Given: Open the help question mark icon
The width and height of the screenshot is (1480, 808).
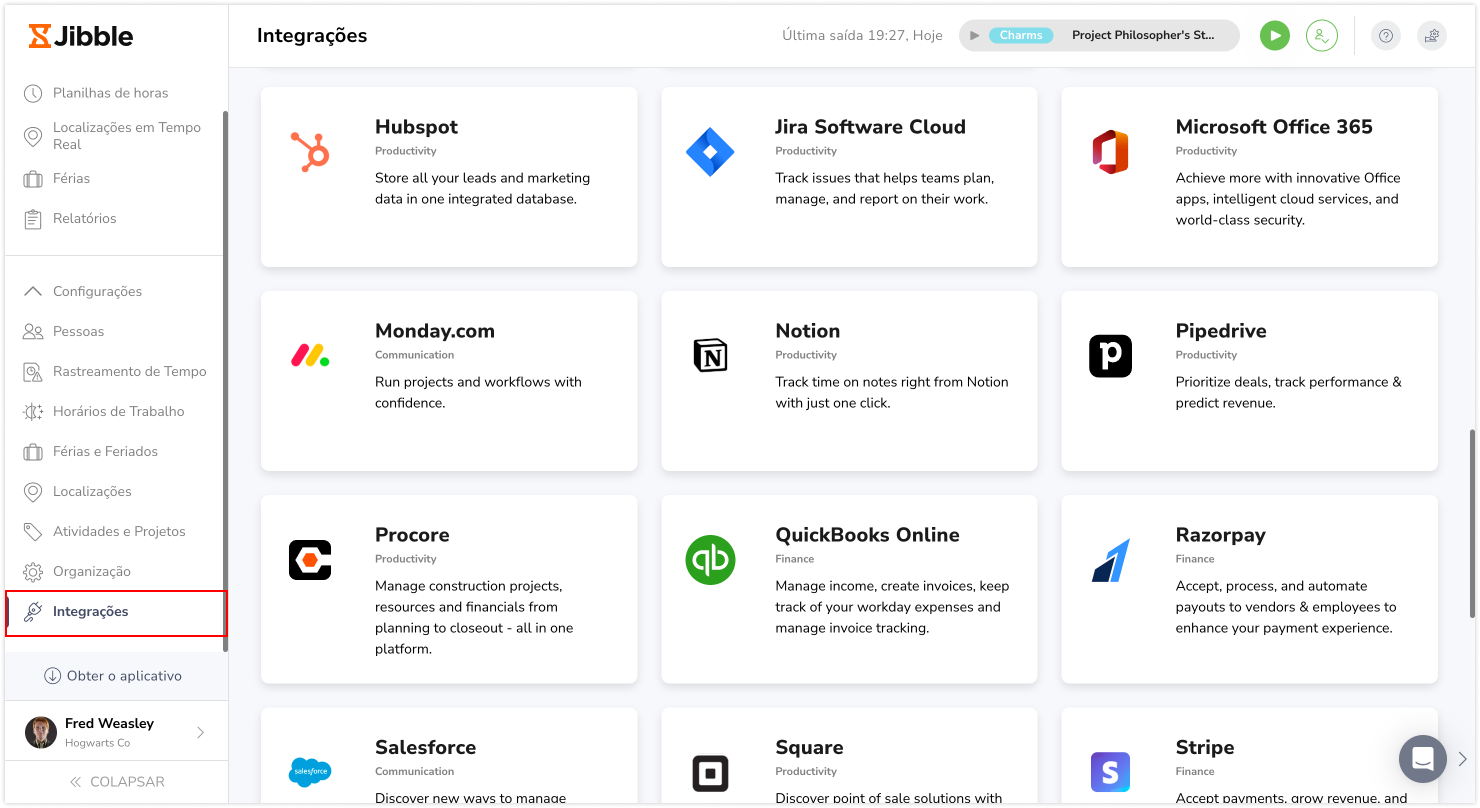Looking at the screenshot, I should tap(1385, 36).
